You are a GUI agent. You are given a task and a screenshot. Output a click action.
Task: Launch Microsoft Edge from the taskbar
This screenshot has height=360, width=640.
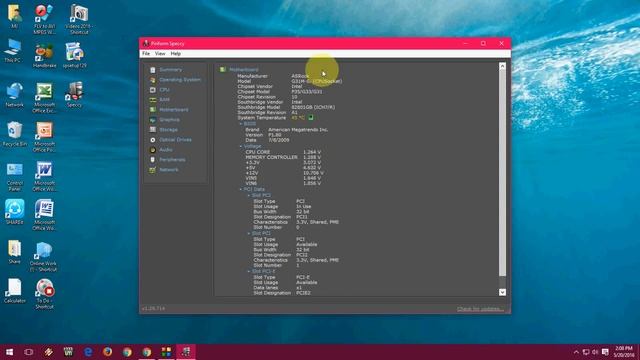coord(88,352)
